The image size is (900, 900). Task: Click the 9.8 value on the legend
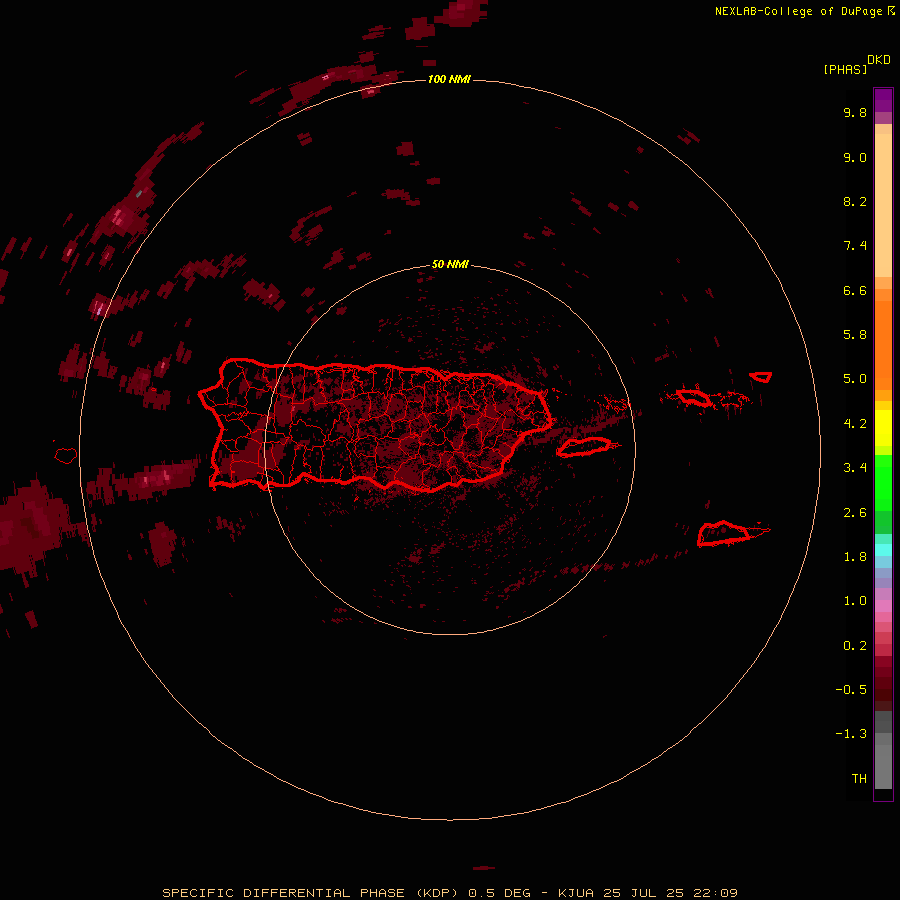[855, 112]
